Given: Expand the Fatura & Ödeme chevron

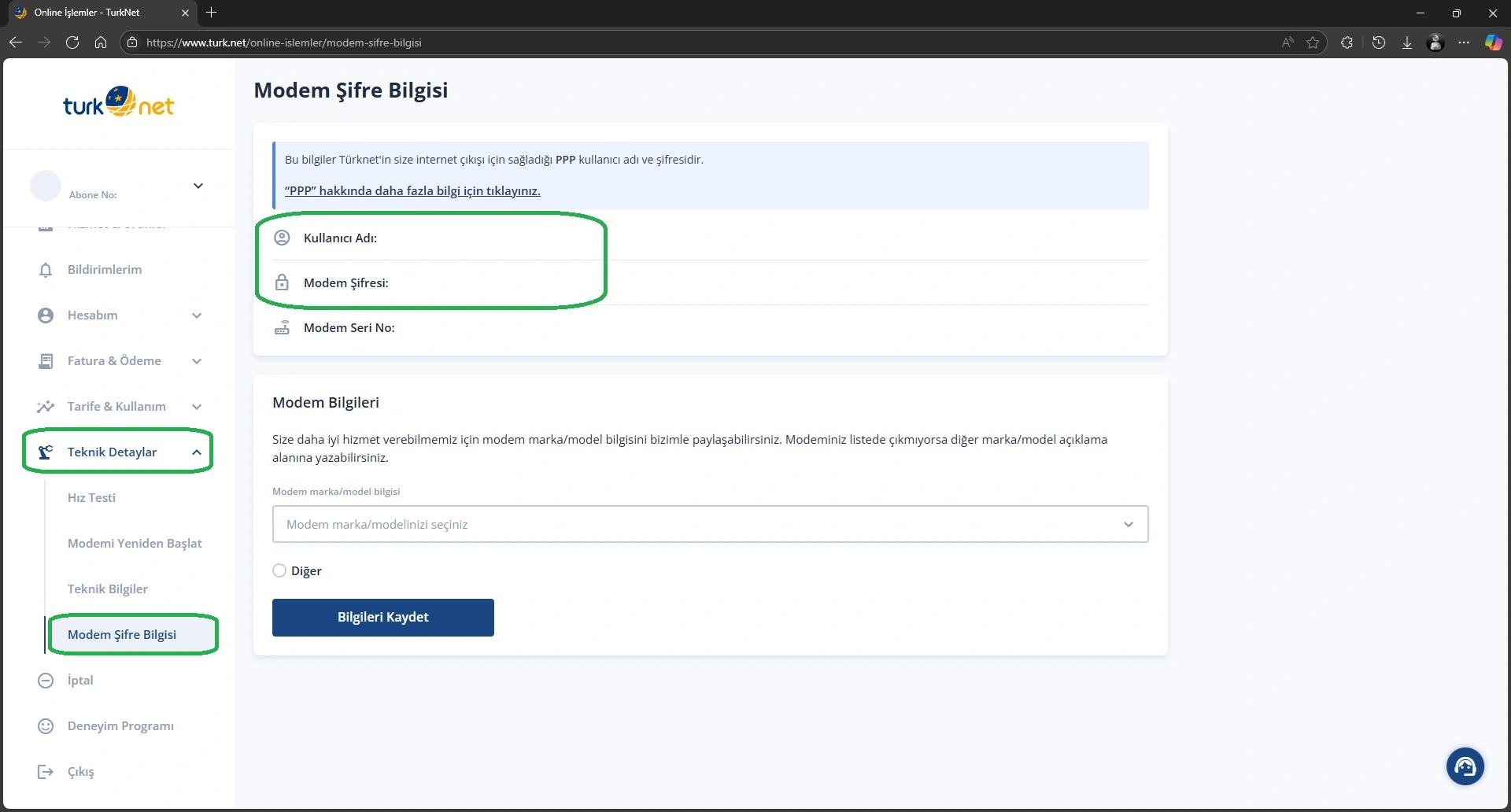Looking at the screenshot, I should tap(197, 361).
